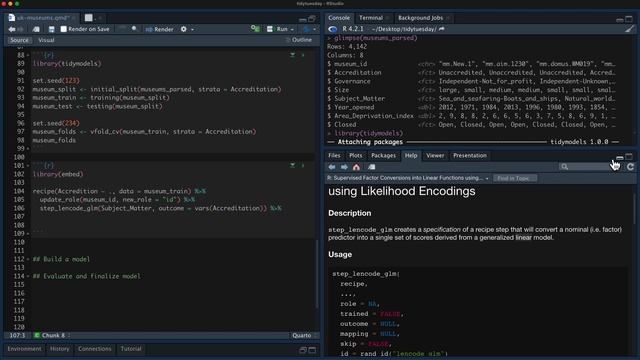Click the source editor vertical scrollbar
Viewport: 640px width, 360px height.
pyautogui.click(x=317, y=273)
